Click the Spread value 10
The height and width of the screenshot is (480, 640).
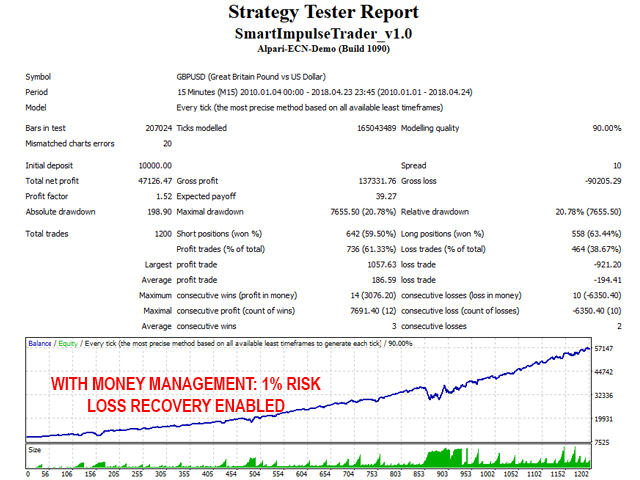point(617,166)
